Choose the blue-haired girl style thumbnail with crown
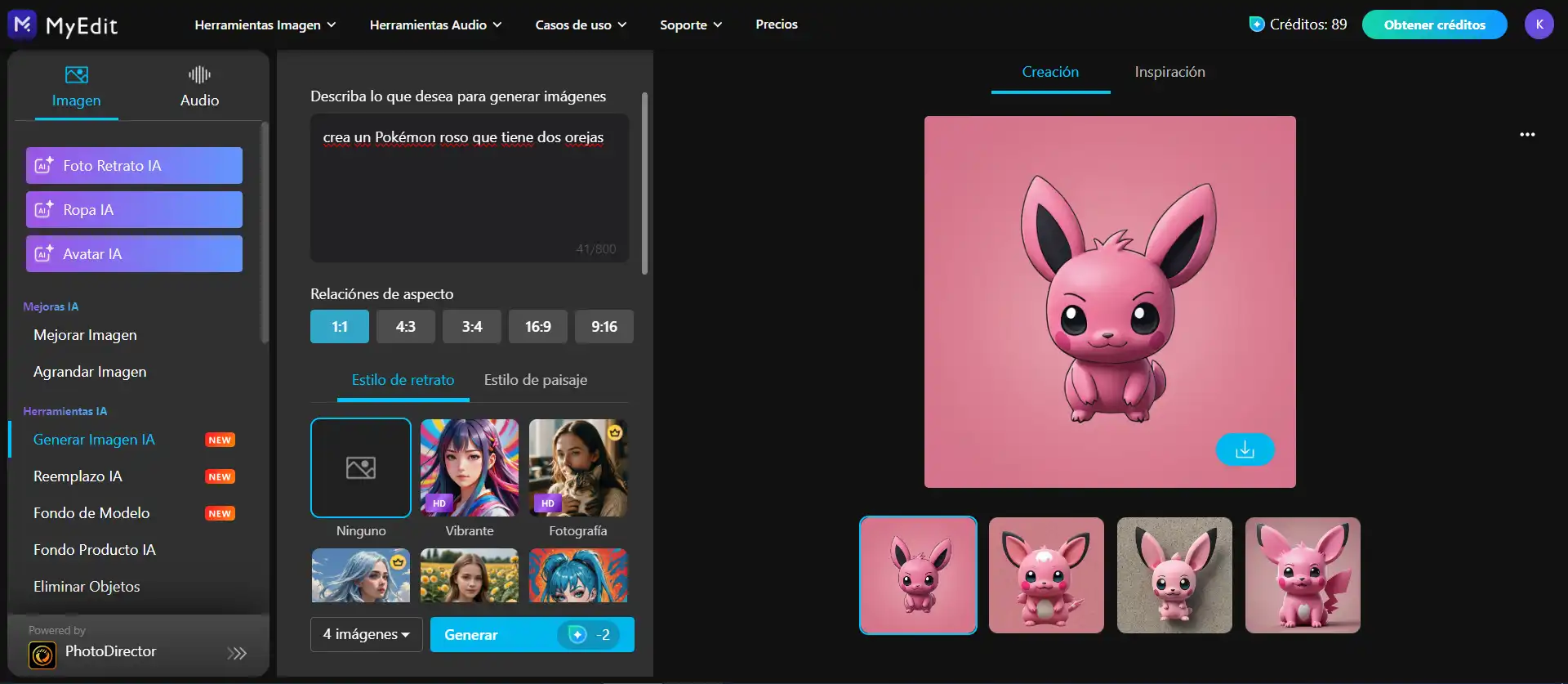This screenshot has height=684, width=1568. [361, 575]
